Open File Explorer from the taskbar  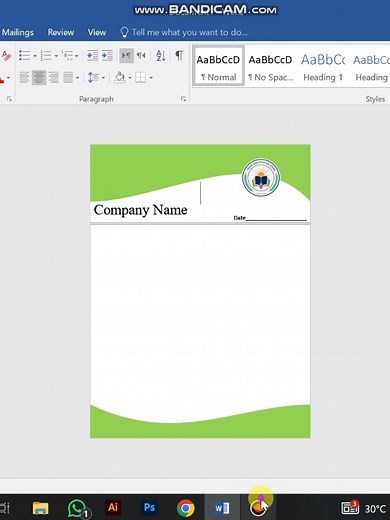[x=41, y=508]
